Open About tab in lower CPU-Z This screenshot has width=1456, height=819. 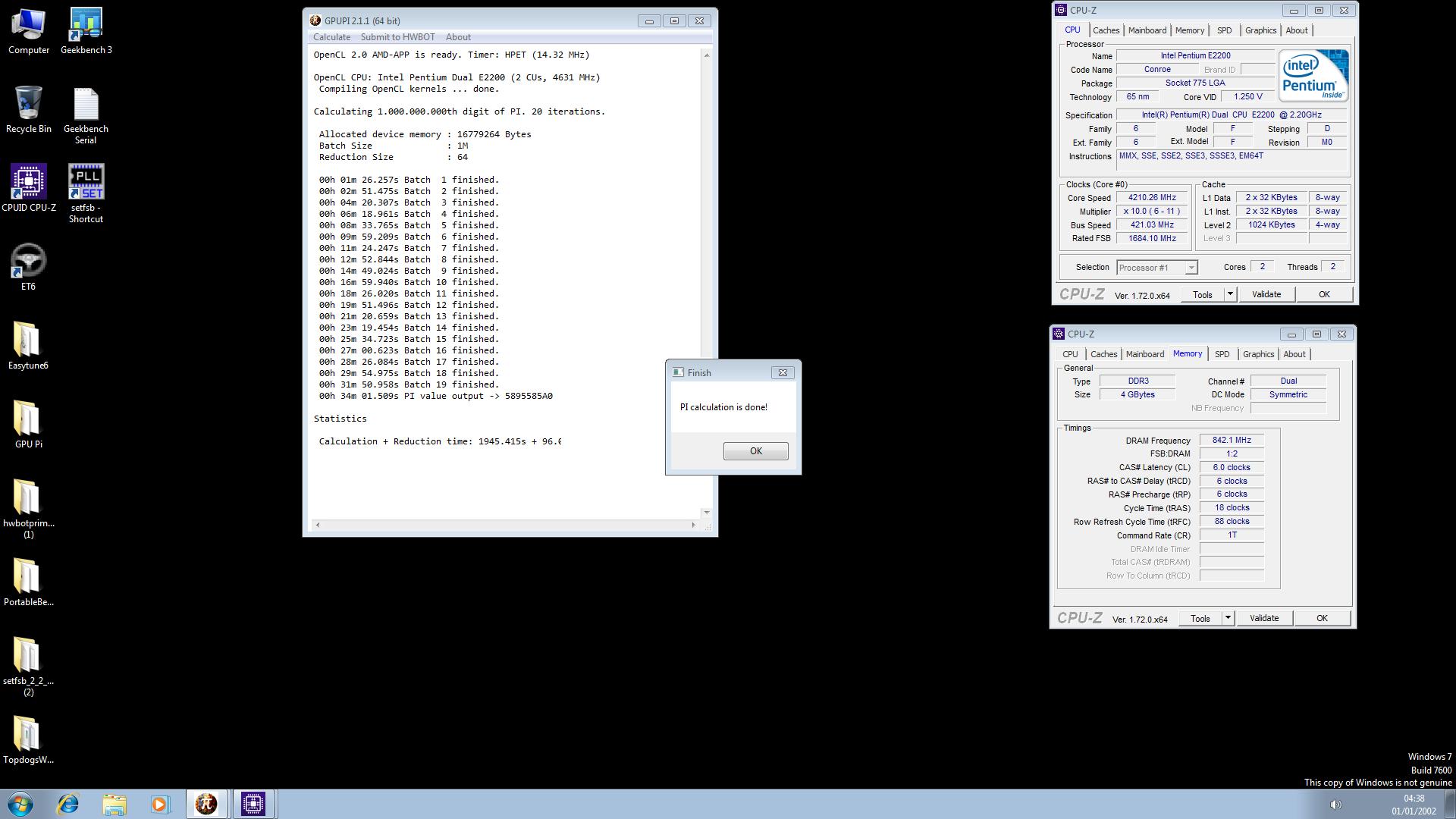pos(1294,354)
